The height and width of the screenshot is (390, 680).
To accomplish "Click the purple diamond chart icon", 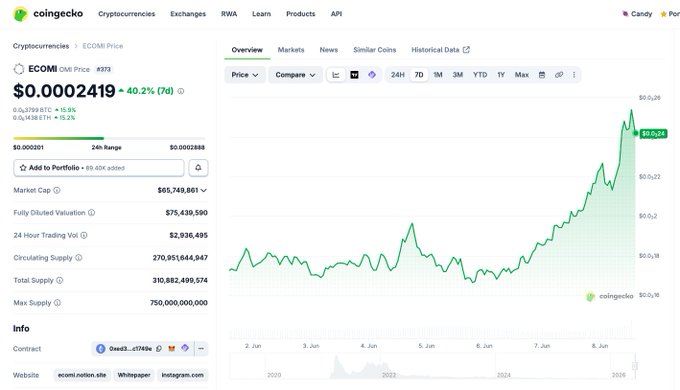I will coord(372,75).
